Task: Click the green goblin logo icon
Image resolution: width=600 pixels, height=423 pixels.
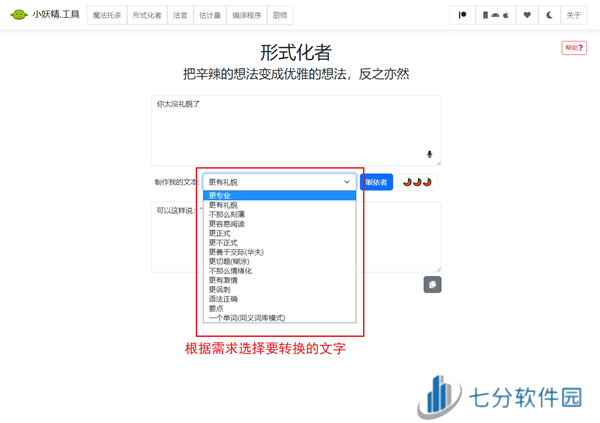Action: click(x=18, y=15)
